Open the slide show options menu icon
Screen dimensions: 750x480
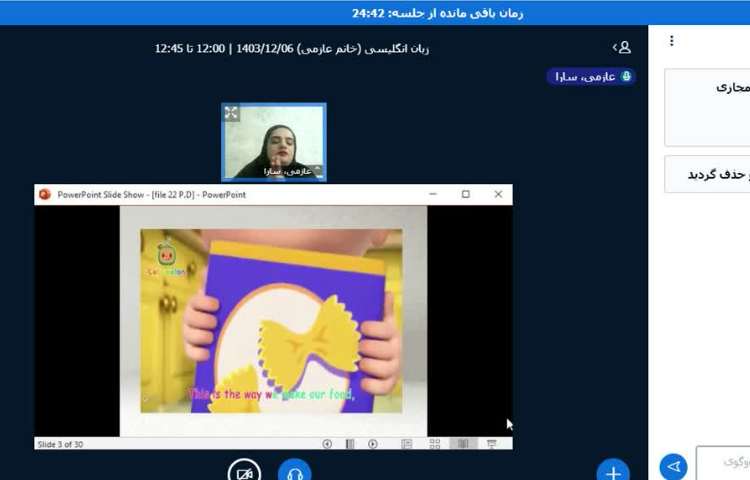pyautogui.click(x=350, y=444)
